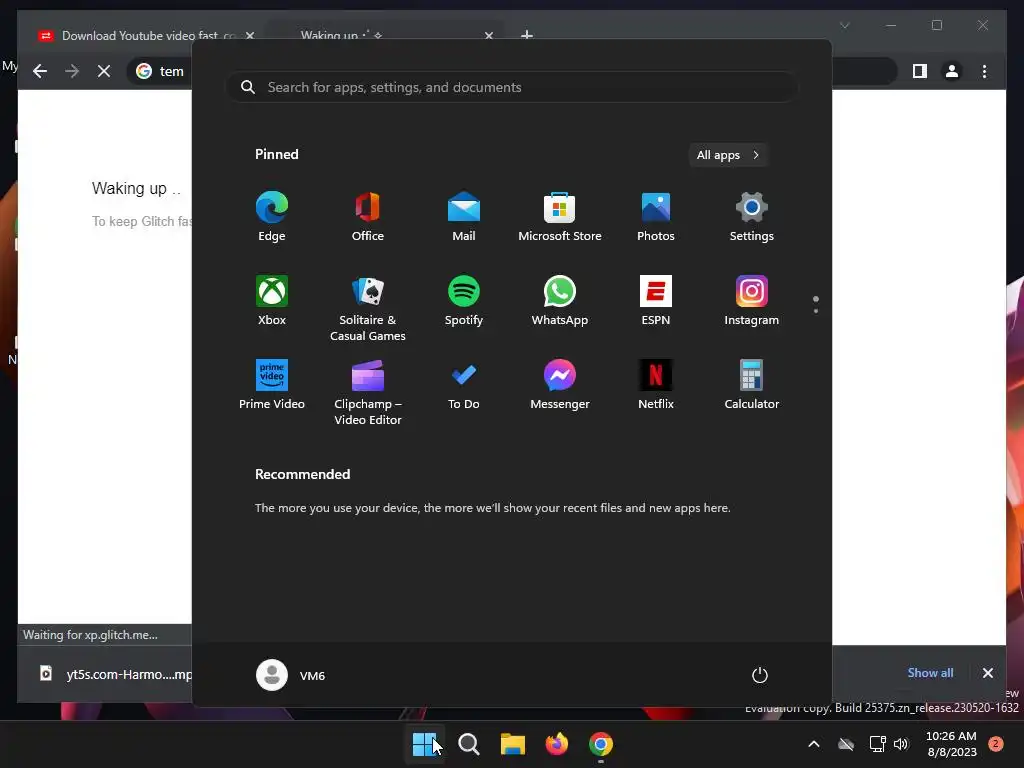Launch the Photos app
Image resolution: width=1024 pixels, height=768 pixels.
tap(656, 217)
